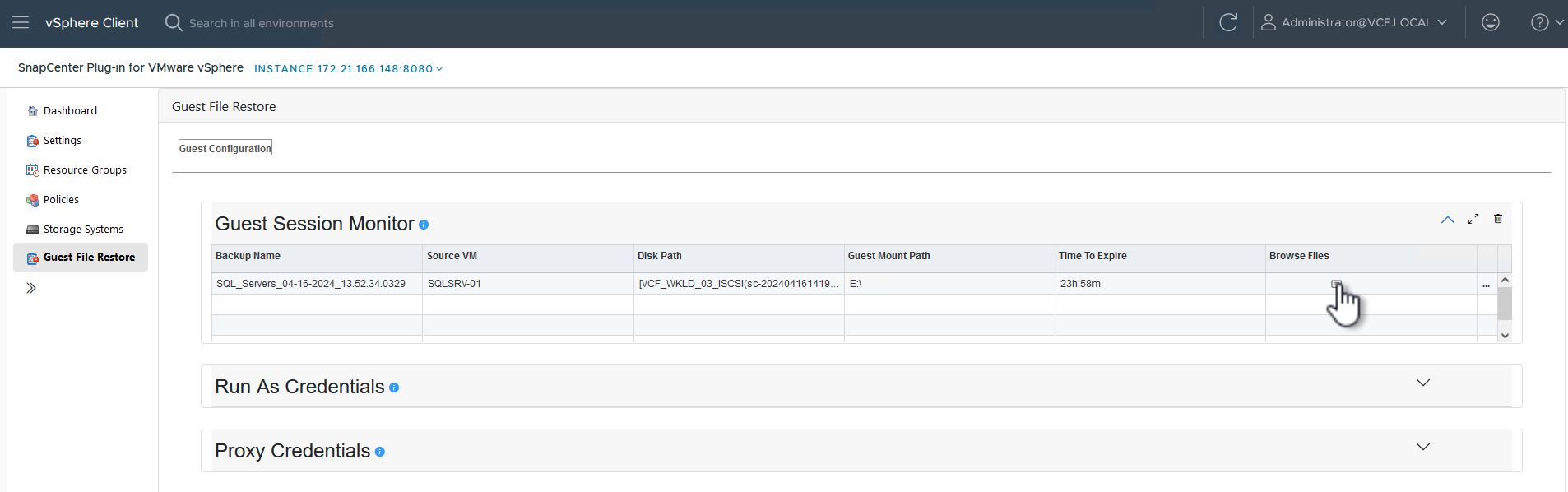
Task: Expand the left navigation sidebar
Action: pyautogui.click(x=31, y=288)
